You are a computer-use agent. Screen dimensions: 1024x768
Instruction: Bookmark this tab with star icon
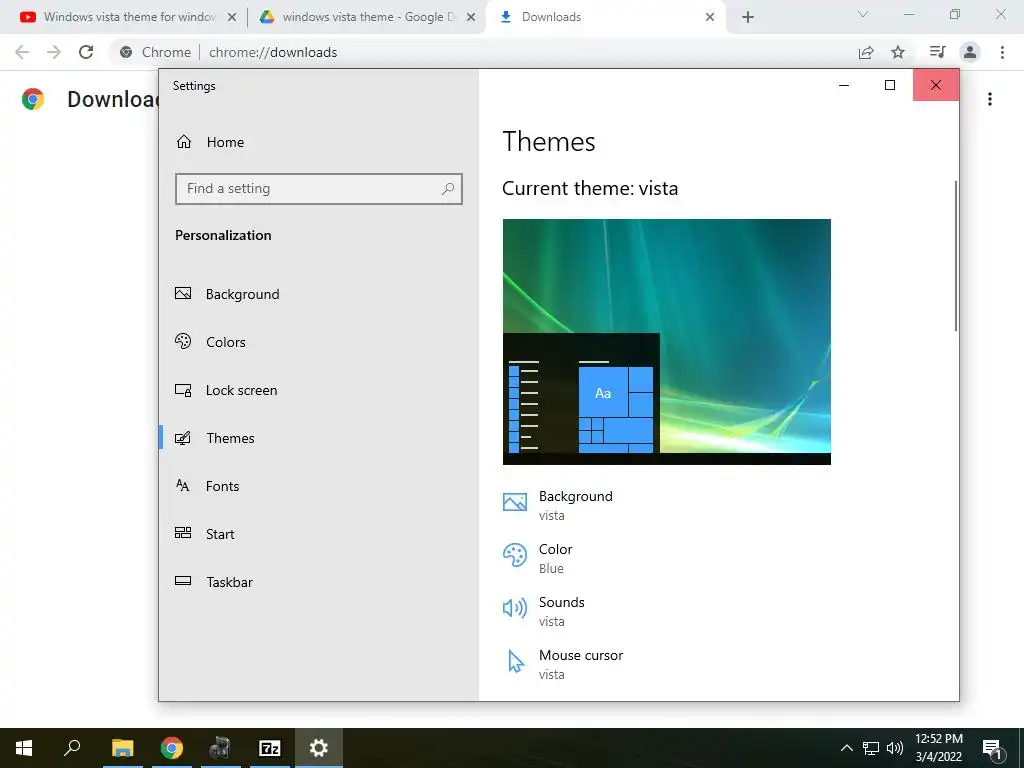coord(898,52)
